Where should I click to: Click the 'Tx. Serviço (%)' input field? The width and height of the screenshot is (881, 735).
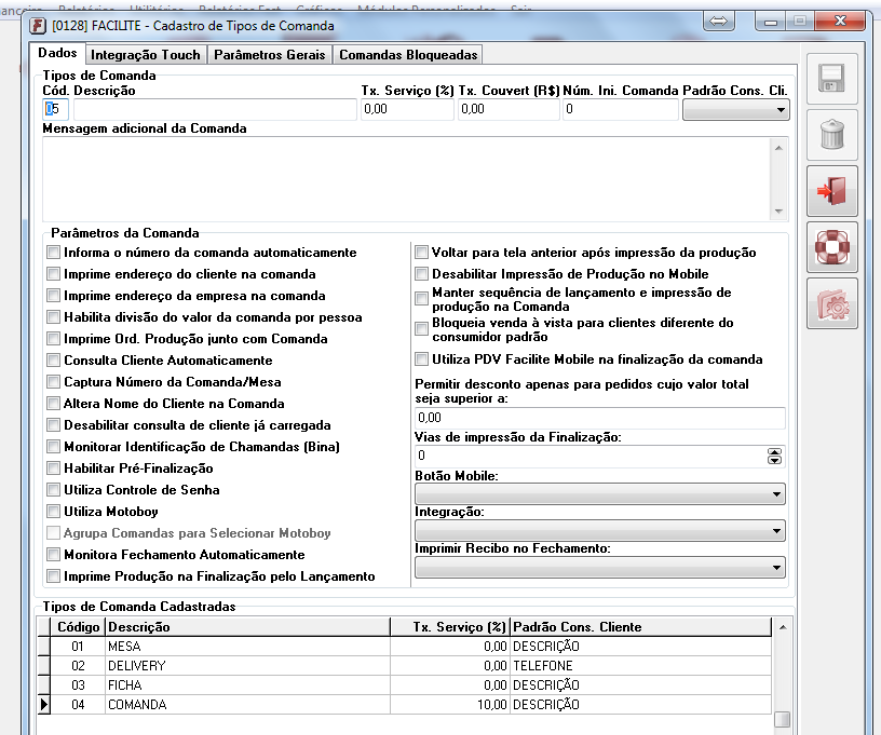pos(407,109)
